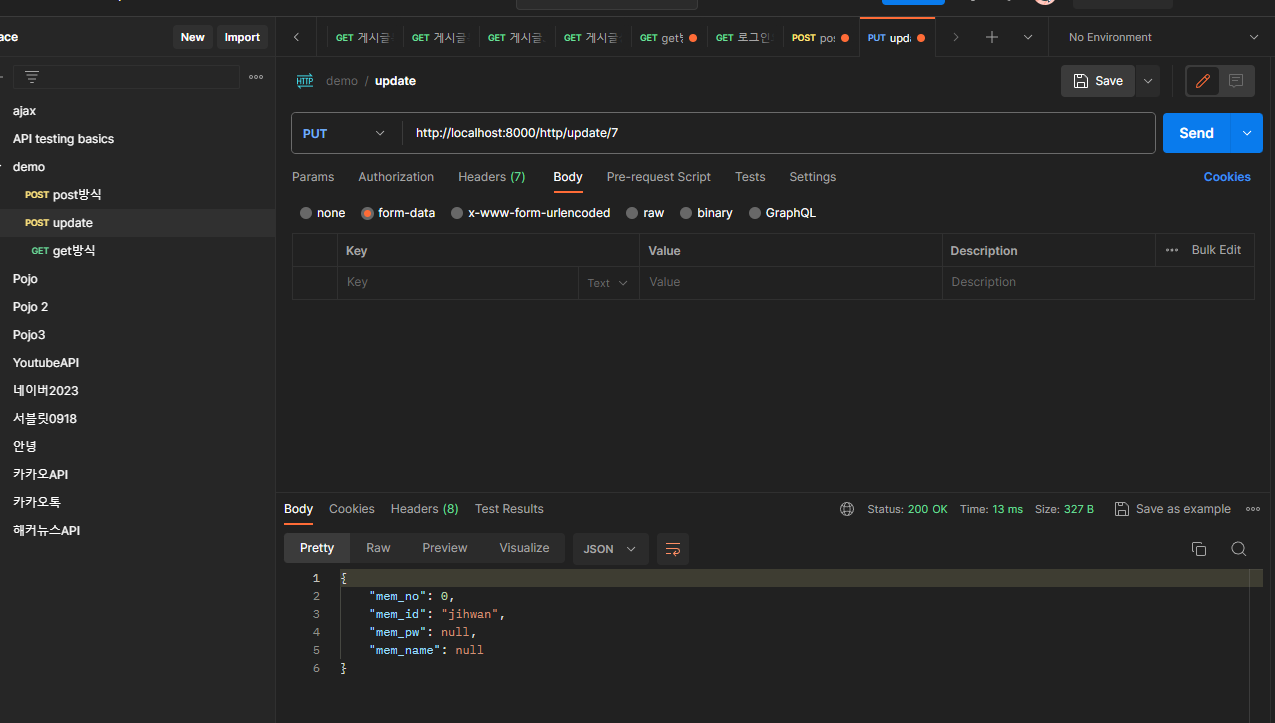Click the Save button
Viewport: 1275px width, 723px height.
click(1098, 81)
